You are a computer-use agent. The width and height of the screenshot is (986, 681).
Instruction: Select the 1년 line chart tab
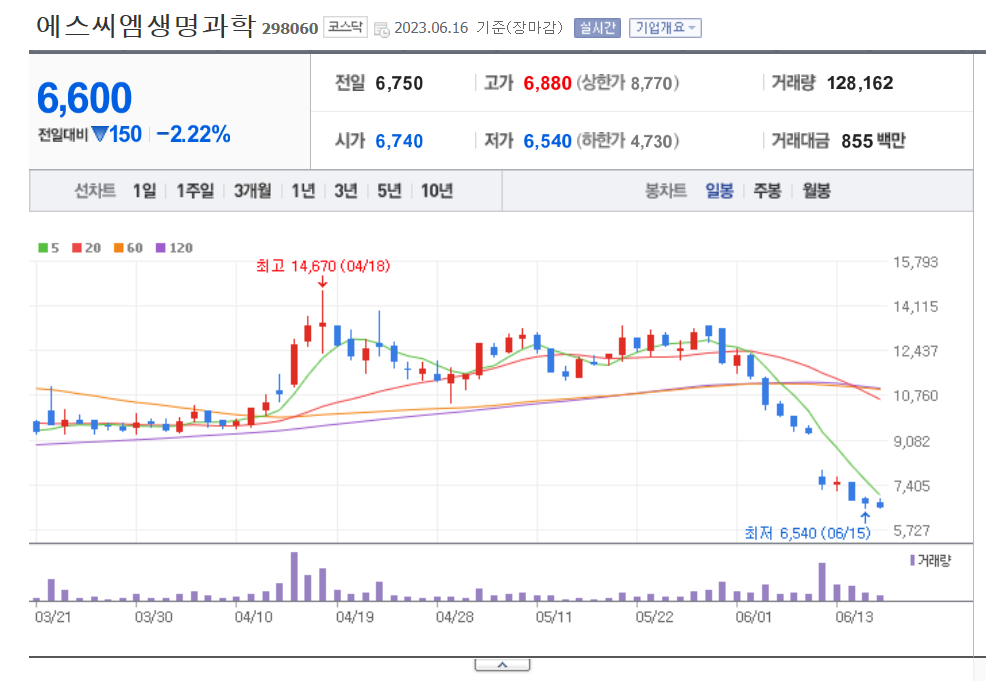303,191
